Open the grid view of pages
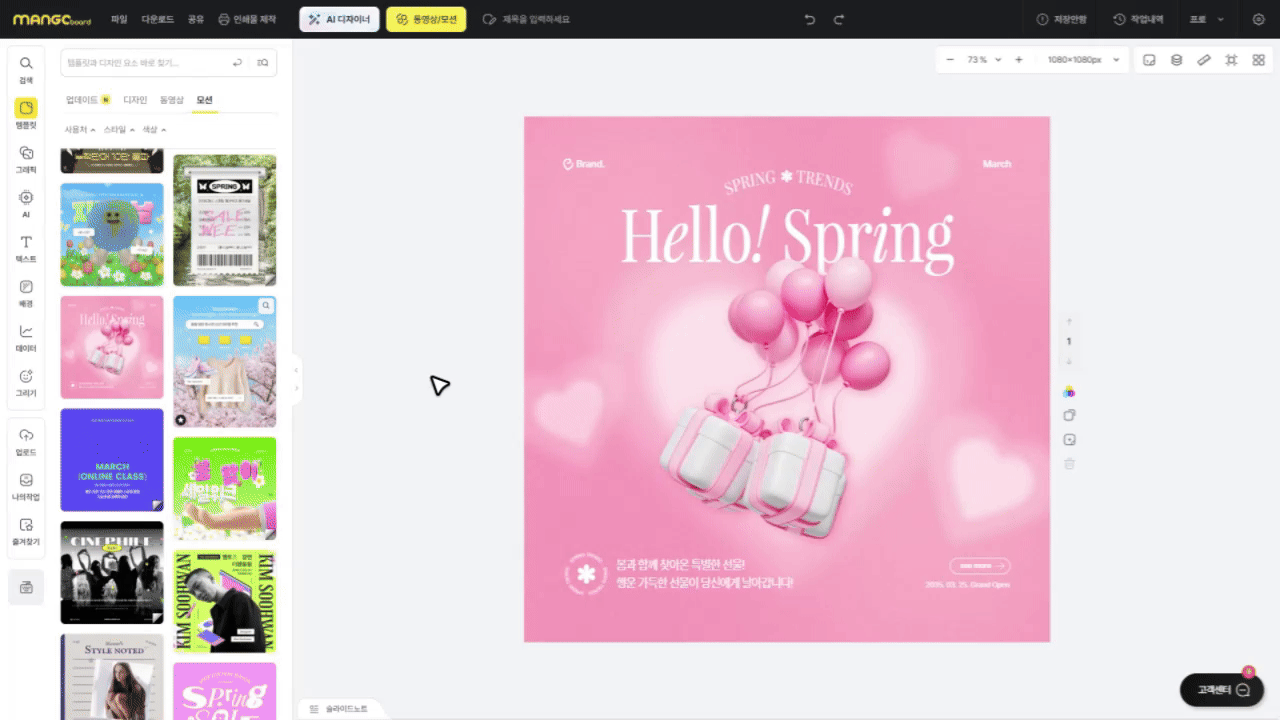Screen dimensions: 1280x720 coord(1258,60)
